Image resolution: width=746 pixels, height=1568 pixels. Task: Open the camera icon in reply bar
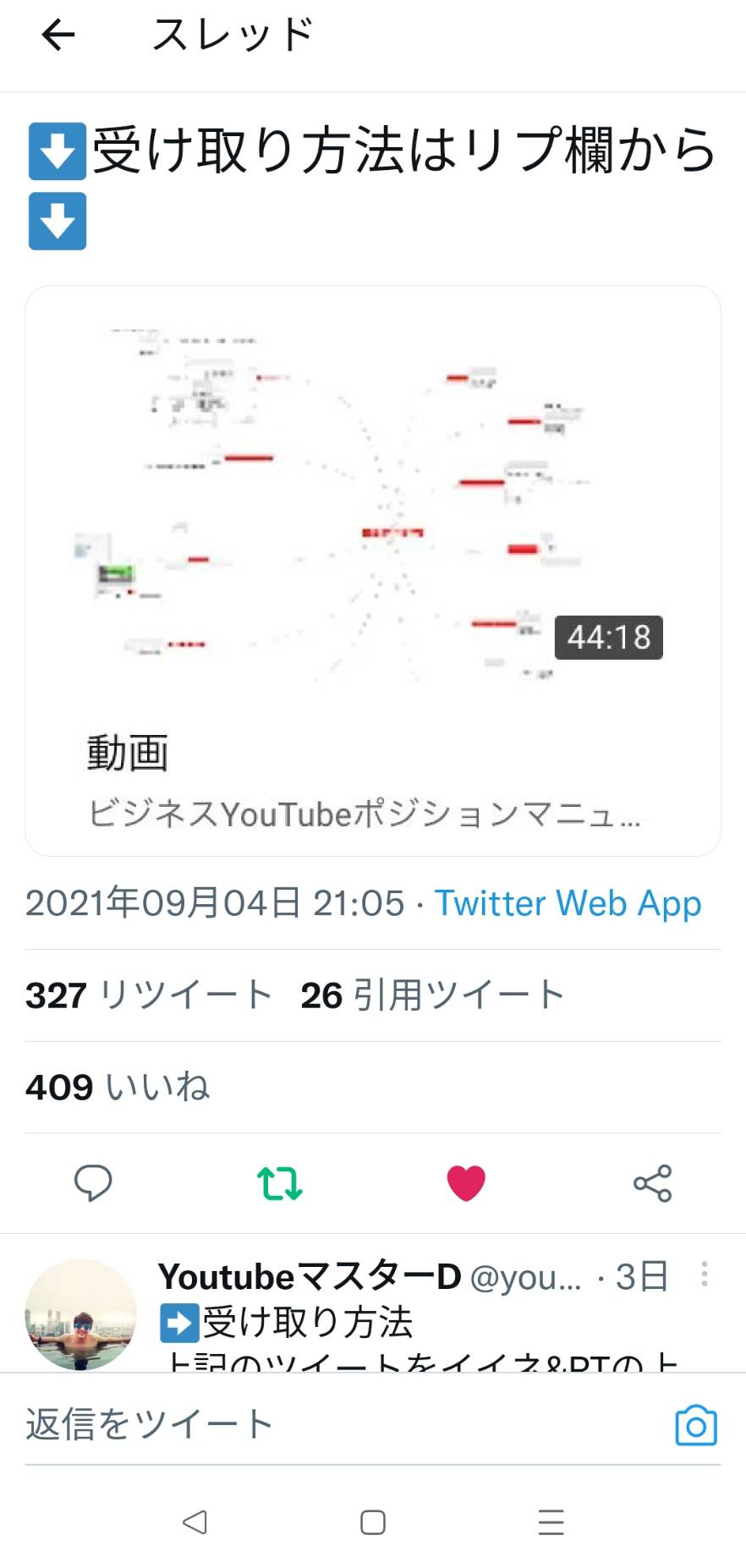point(696,1425)
